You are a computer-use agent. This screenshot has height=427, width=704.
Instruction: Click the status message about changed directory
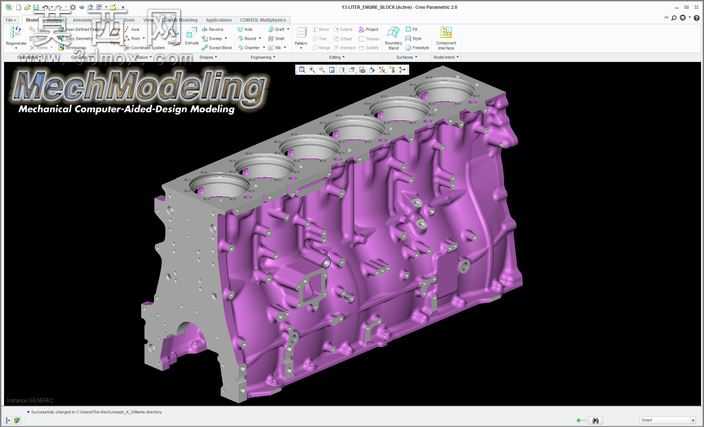point(96,412)
